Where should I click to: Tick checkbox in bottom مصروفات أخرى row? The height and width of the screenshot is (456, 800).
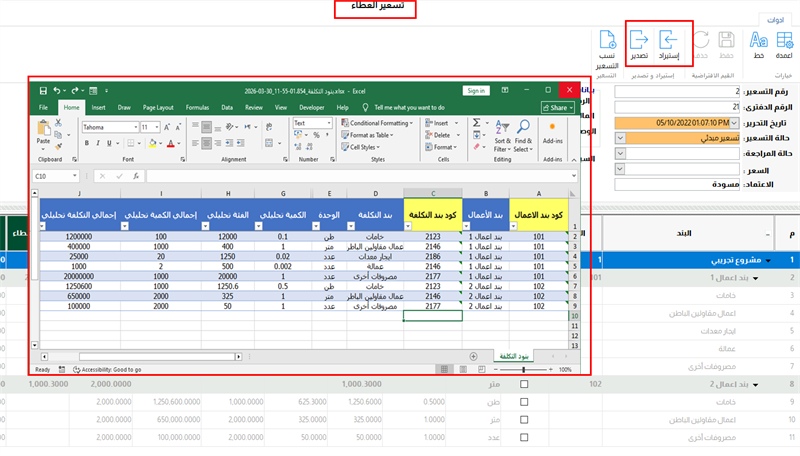coord(524,437)
